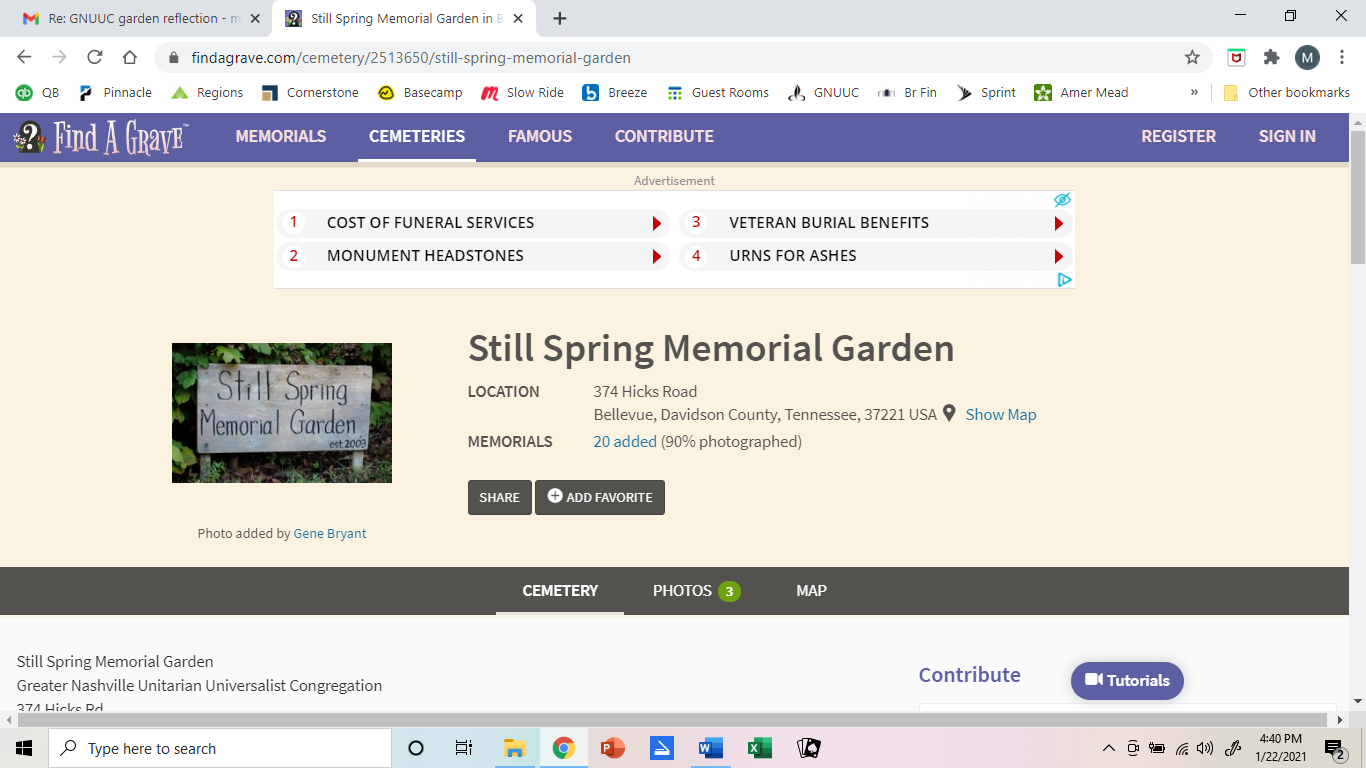This screenshot has width=1366, height=768.
Task: Open the Extensions puzzle icon
Action: point(1271,57)
